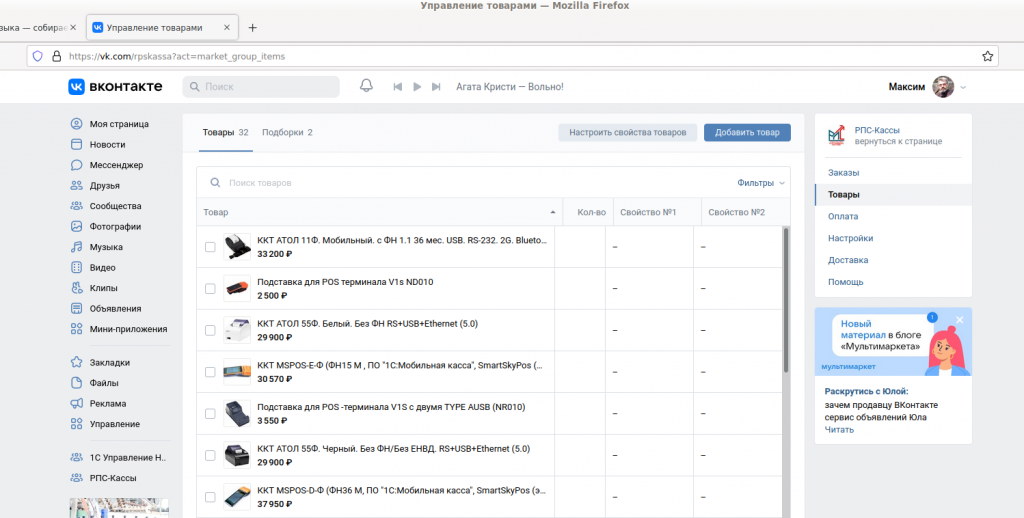Click the site lock icon
The height and width of the screenshot is (518, 1024).
[56, 56]
